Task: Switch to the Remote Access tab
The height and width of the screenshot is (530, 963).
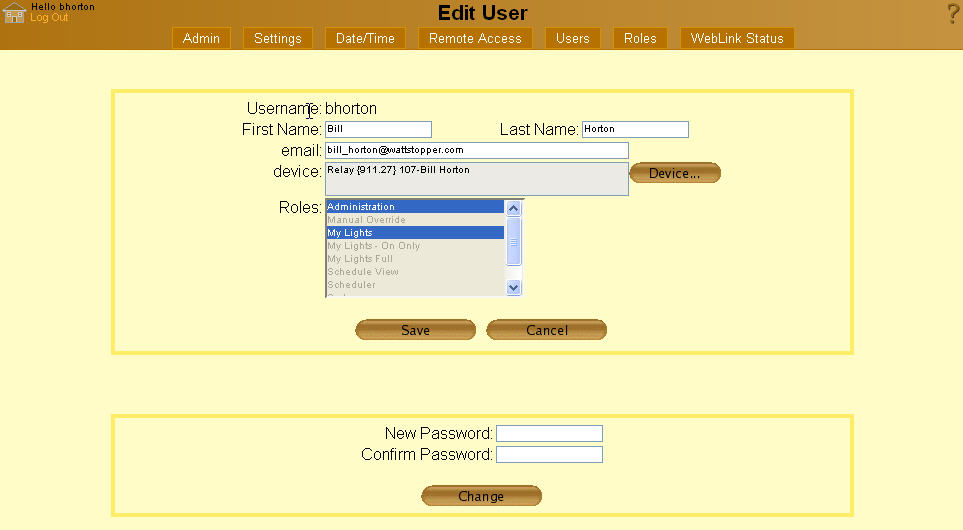Action: pos(475,38)
